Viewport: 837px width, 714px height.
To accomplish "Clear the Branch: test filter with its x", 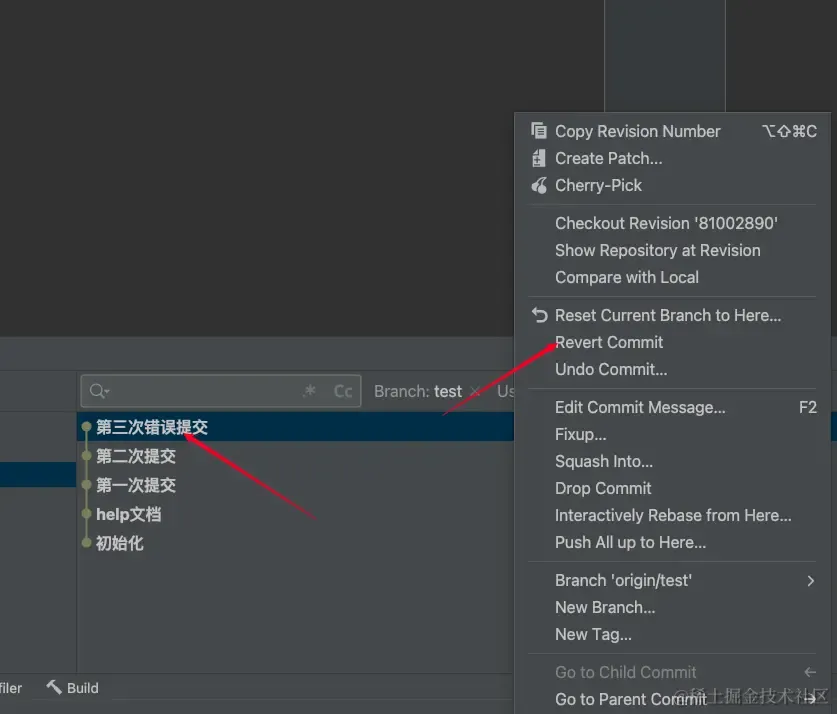I will (474, 391).
